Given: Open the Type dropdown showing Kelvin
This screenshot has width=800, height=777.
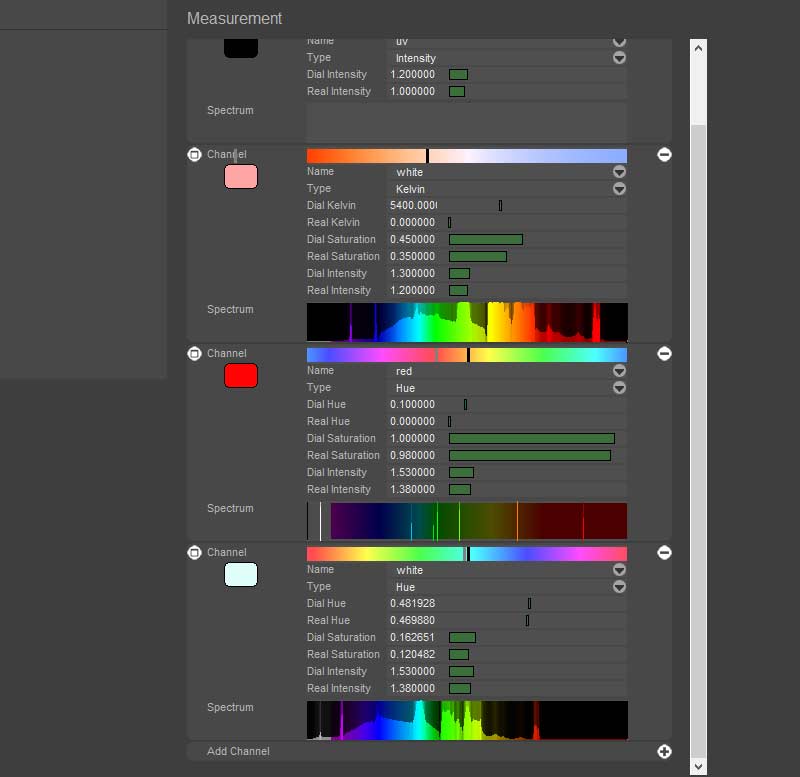Looking at the screenshot, I should [x=619, y=189].
